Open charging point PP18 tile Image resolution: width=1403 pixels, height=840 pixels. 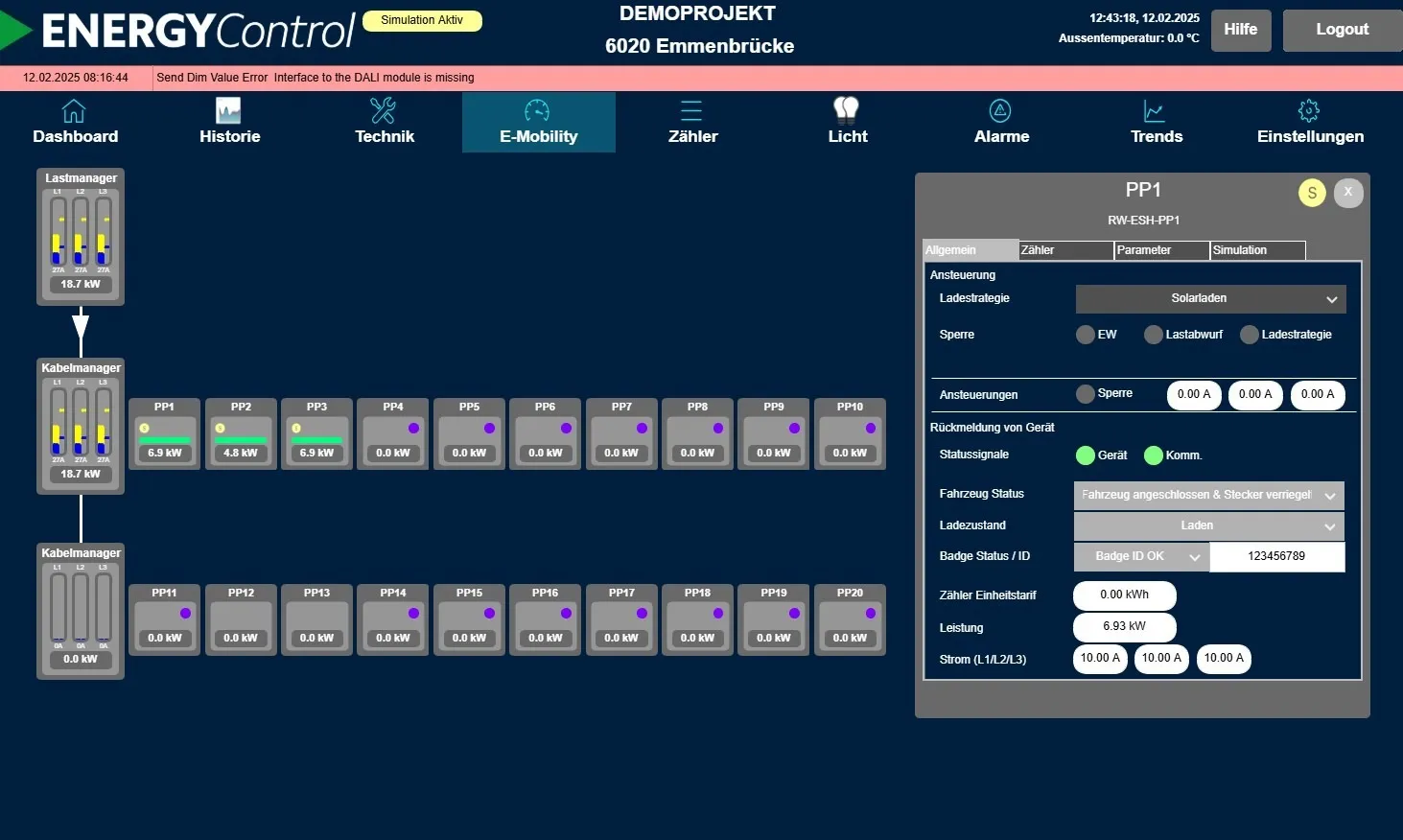[x=697, y=619]
